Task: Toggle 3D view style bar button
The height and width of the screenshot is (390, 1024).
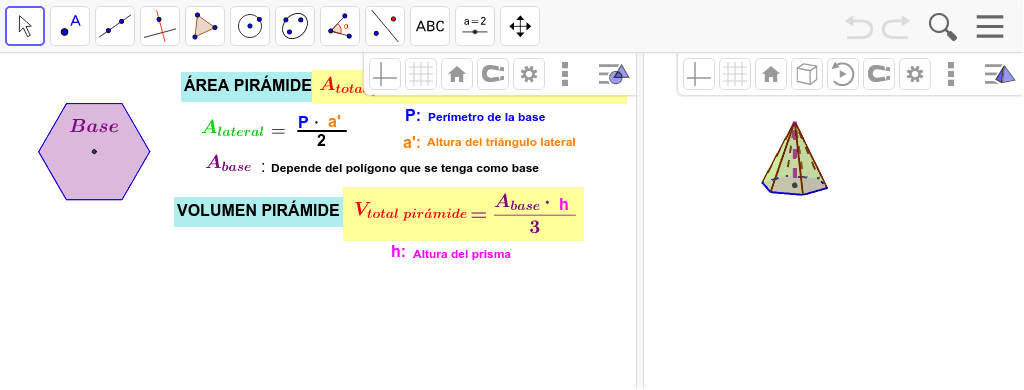Action: click(x=1000, y=74)
